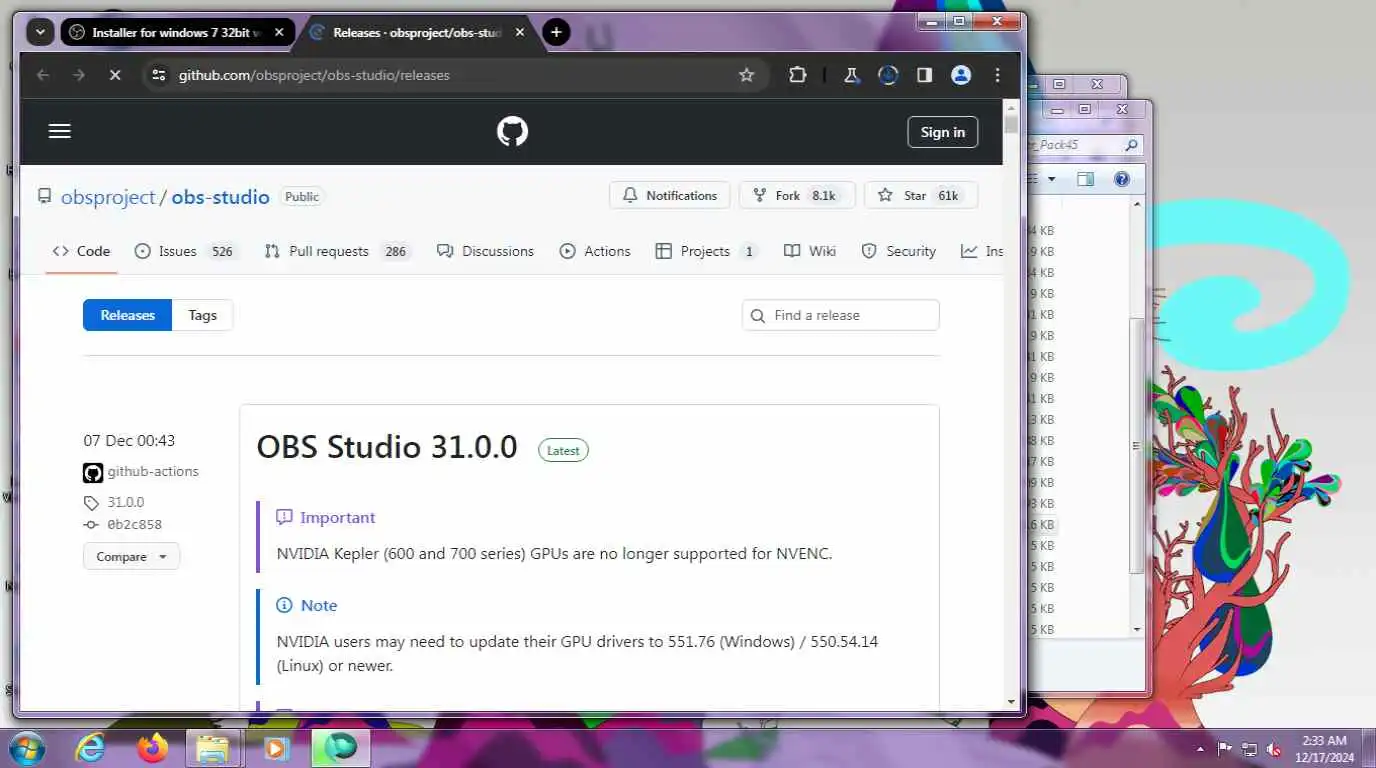The width and height of the screenshot is (1376, 768).
Task: Close the 'Installer for windows 7 32bit' tab
Action: (x=279, y=32)
